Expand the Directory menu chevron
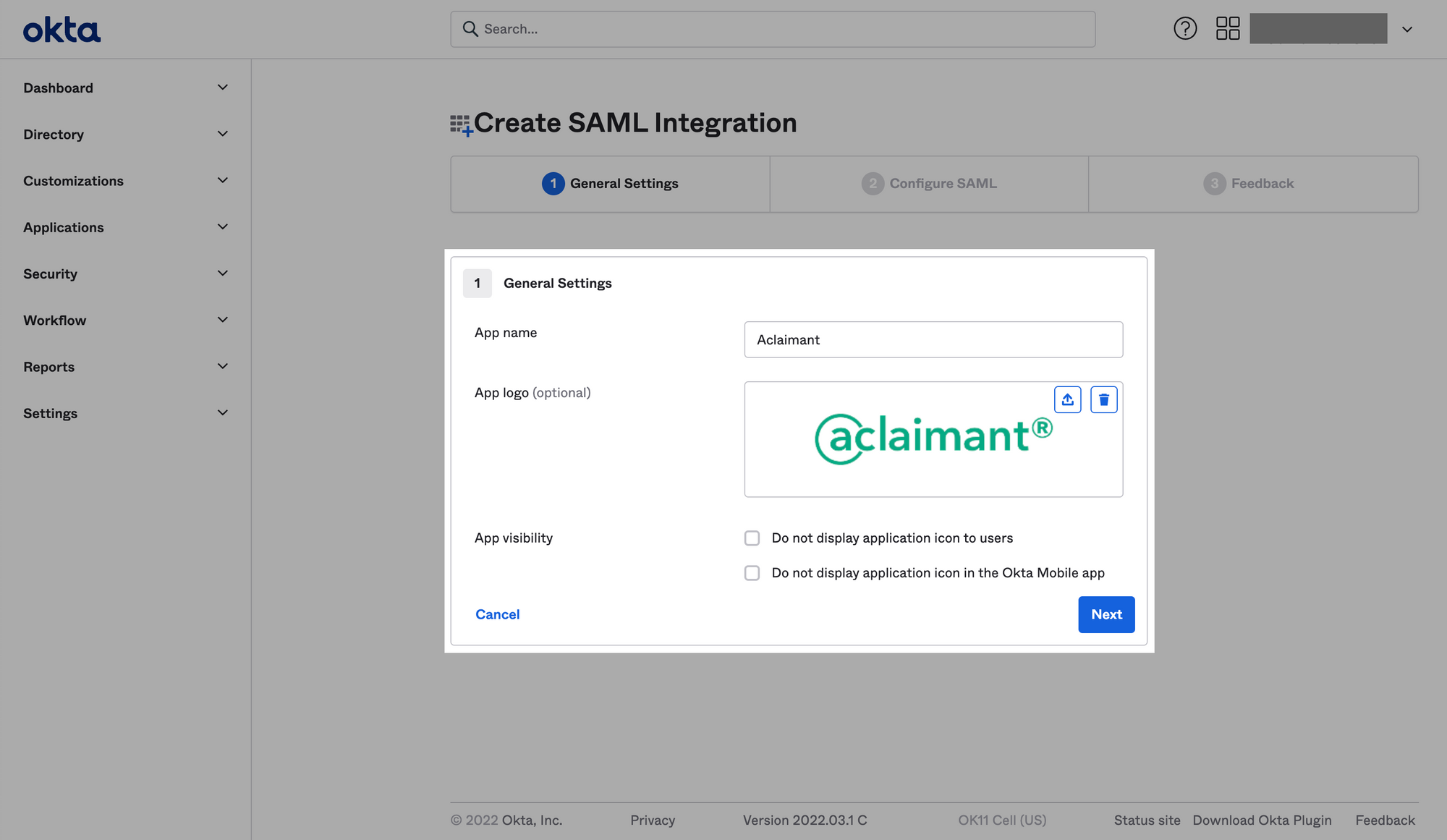This screenshot has width=1447, height=840. coord(223,134)
